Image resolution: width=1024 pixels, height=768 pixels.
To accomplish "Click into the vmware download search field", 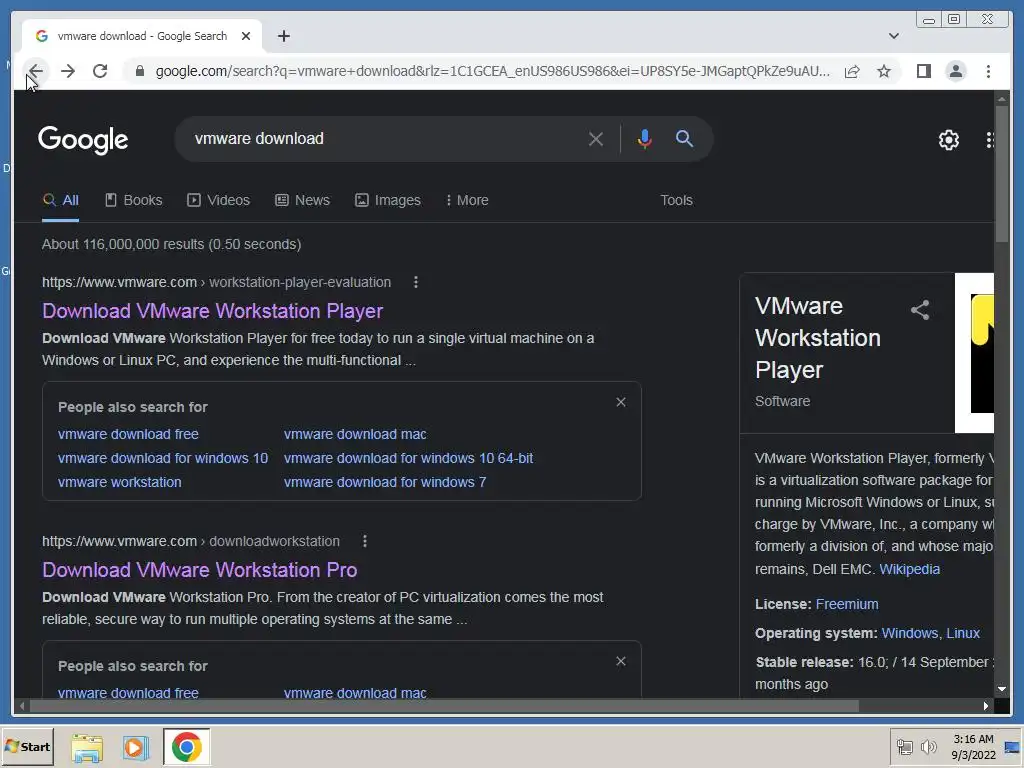I will point(385,138).
